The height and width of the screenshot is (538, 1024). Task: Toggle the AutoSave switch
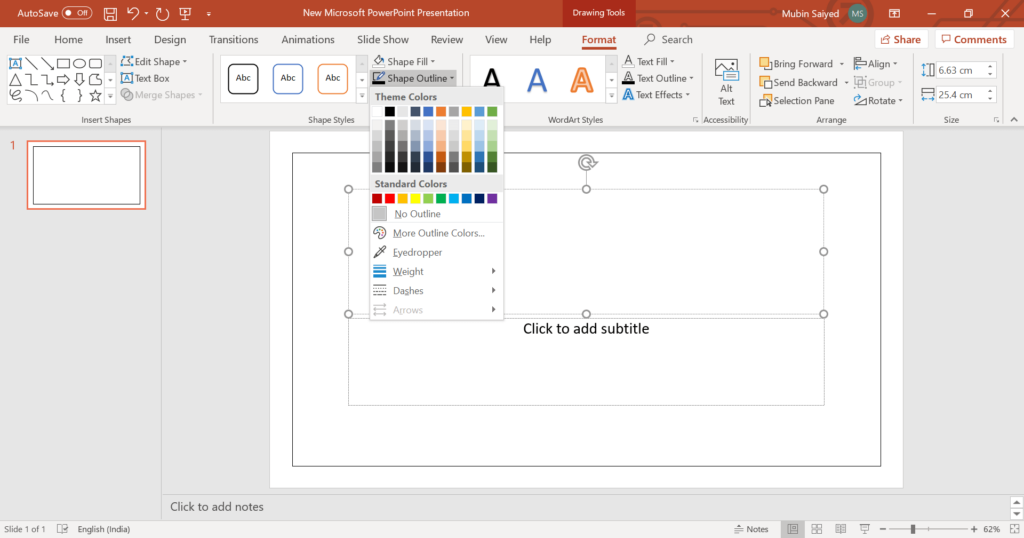76,13
